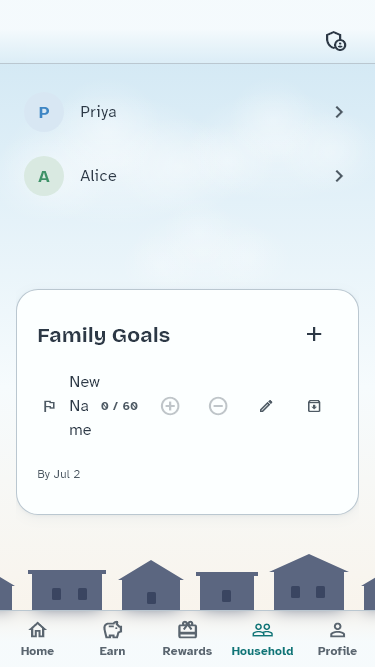375x667 pixels.
Task: Decrement progress on New Name goal
Action: [218, 406]
